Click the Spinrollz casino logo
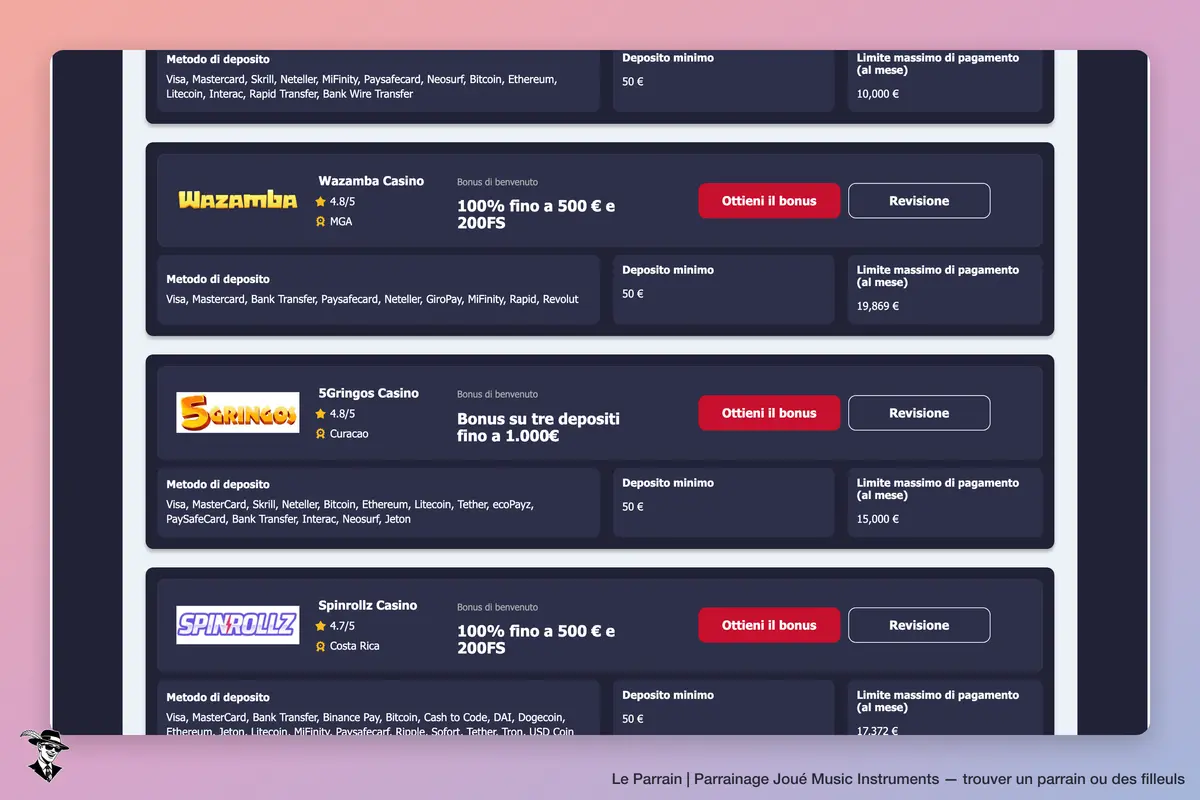This screenshot has width=1200, height=800. [238, 625]
